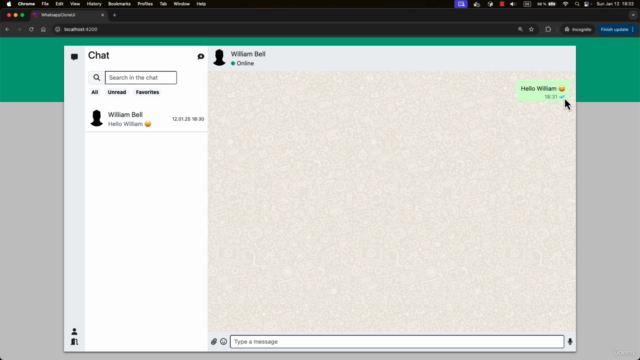Open William Bell conversation in chat list
The image size is (640, 360).
[x=146, y=119]
